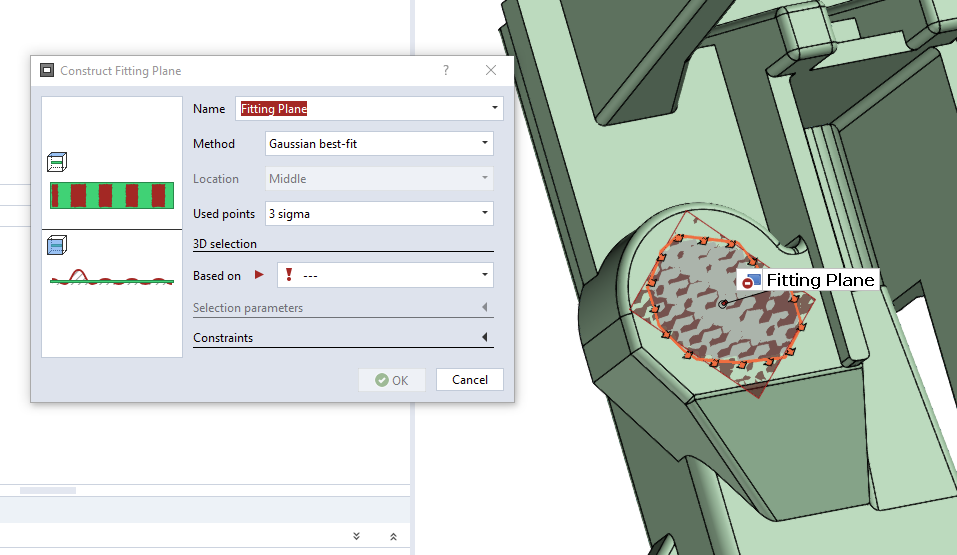Open the Based on selection dropdown
This screenshot has height=555, width=957.
click(x=485, y=275)
